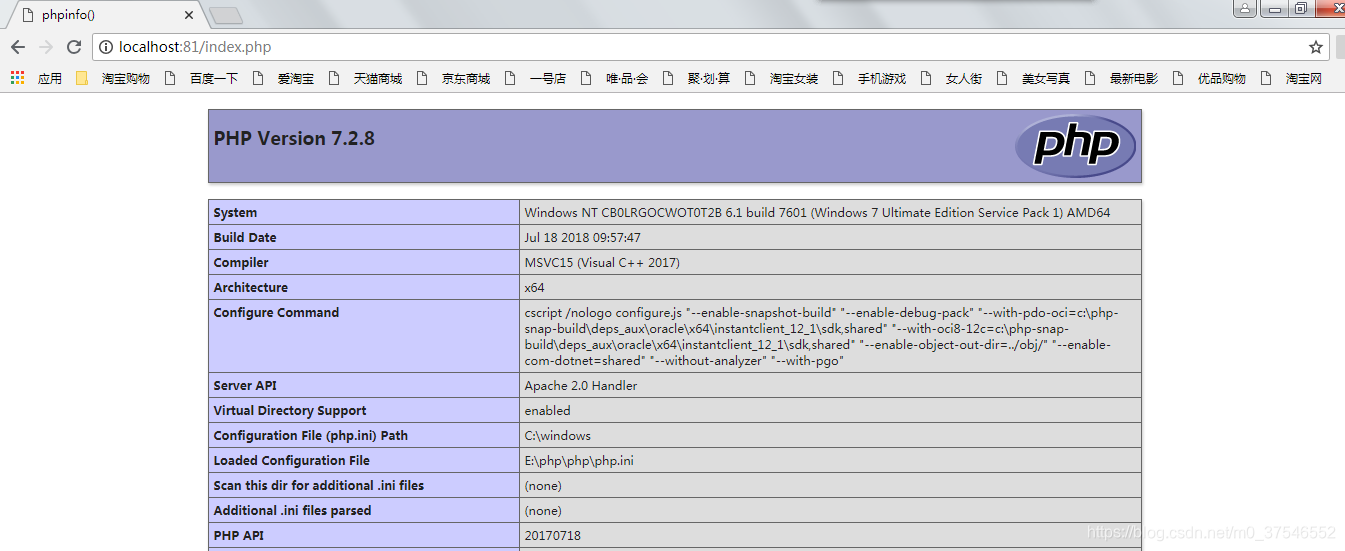Click the enabled value for Virtual Directory Support
This screenshot has height=551, width=1345.
tap(547, 410)
